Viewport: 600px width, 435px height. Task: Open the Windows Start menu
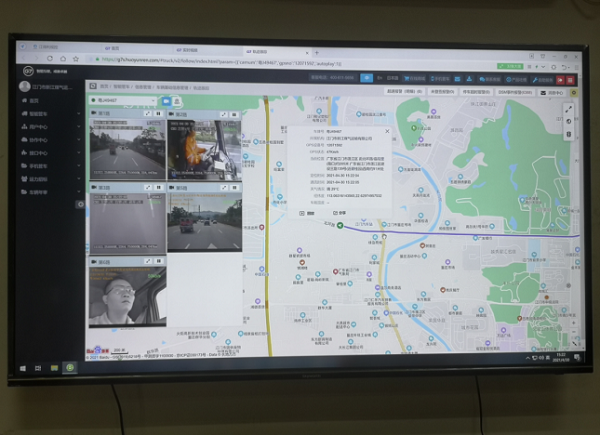23,368
